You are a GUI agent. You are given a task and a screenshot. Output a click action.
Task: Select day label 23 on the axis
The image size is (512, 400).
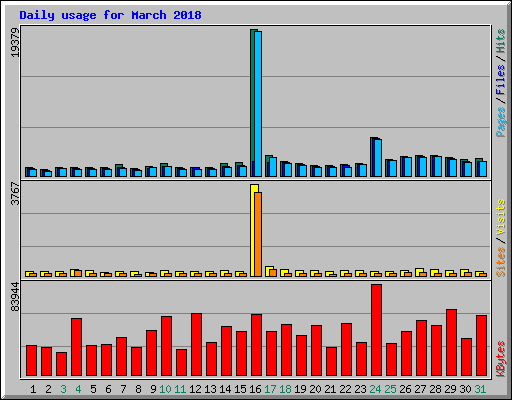click(x=360, y=389)
